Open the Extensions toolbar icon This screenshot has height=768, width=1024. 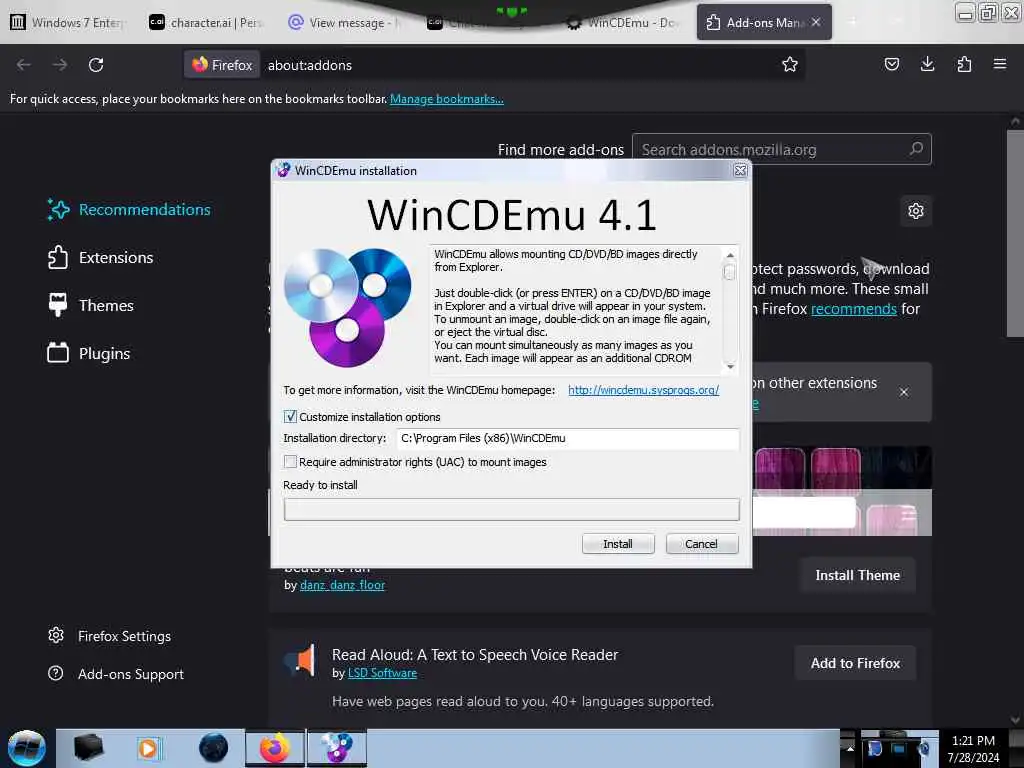[x=964, y=64]
